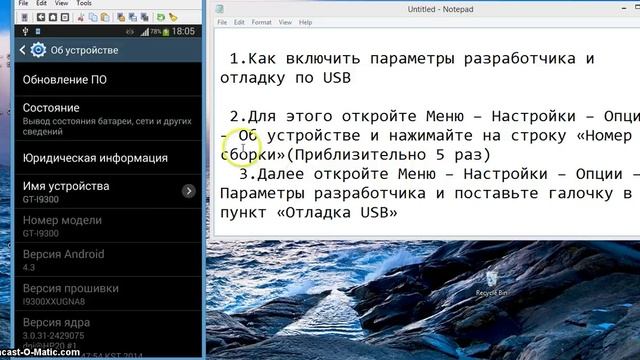Click the yellow flashlight icon in phone mirror toolbar

click(173, 17)
